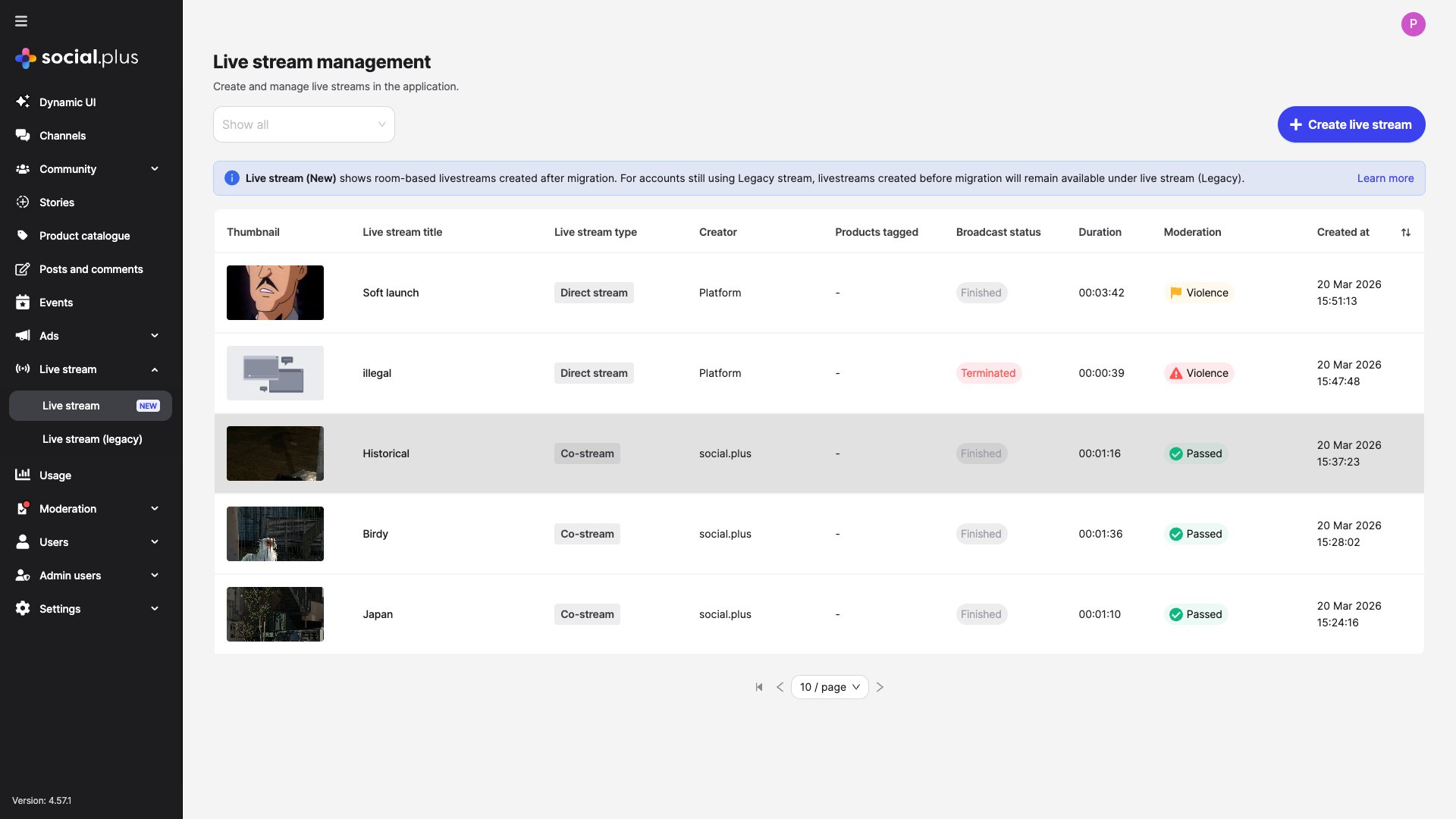Viewport: 1456px width, 819px height.
Task: Click Violence flag on Soft launch row
Action: (1199, 293)
